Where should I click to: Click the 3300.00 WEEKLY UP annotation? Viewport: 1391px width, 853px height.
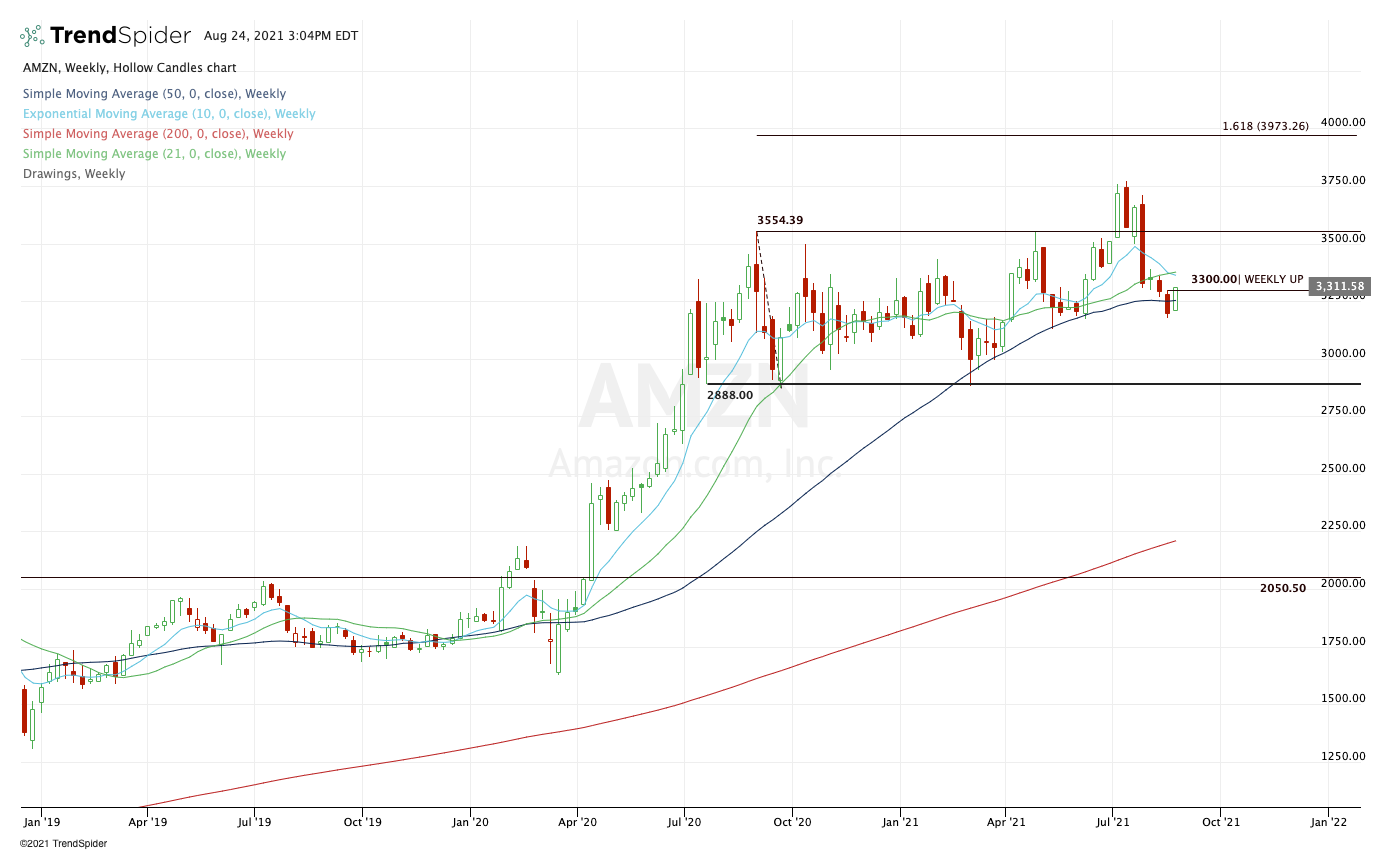point(1247,279)
